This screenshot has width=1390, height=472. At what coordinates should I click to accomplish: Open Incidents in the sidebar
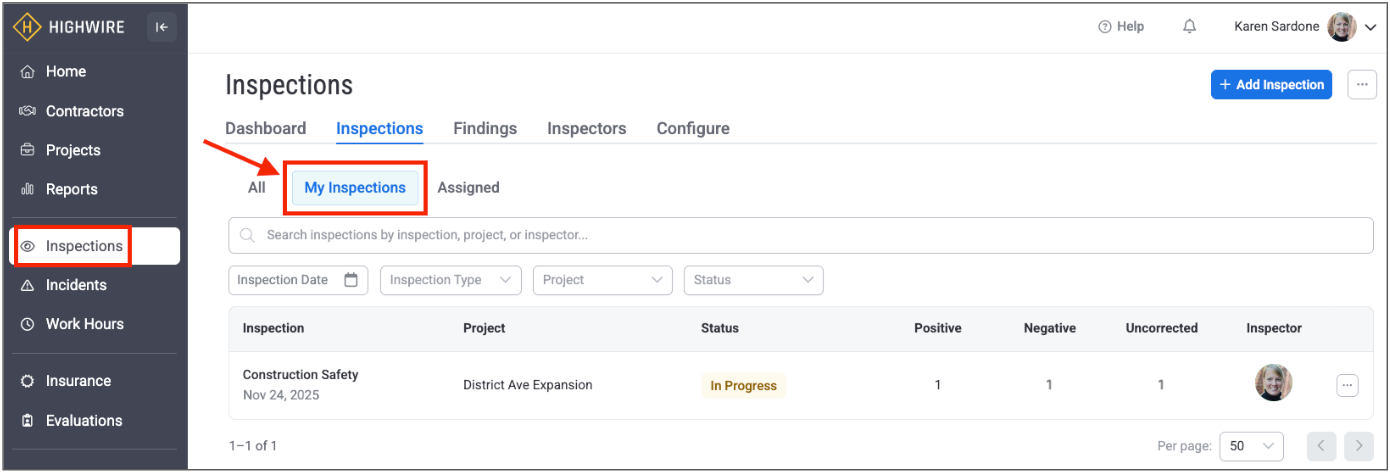(76, 285)
